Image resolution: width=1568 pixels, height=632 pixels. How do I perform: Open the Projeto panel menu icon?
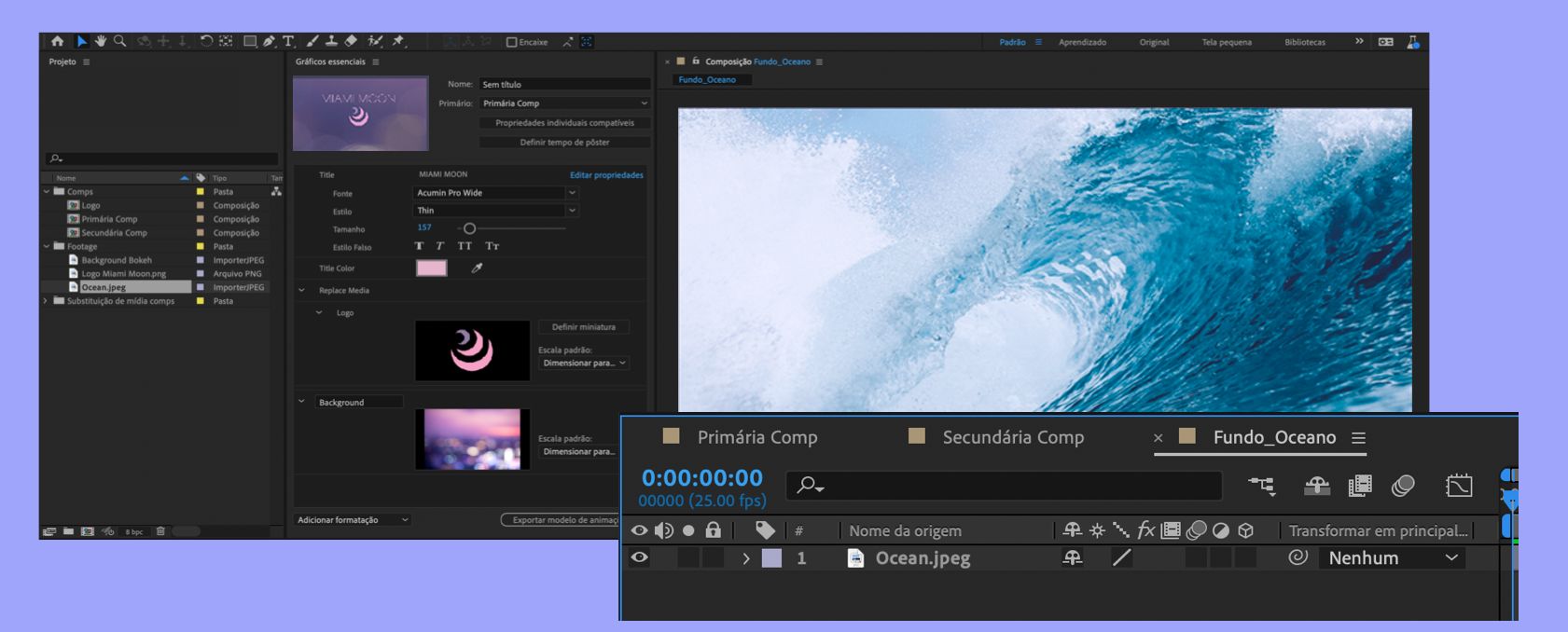tap(87, 62)
